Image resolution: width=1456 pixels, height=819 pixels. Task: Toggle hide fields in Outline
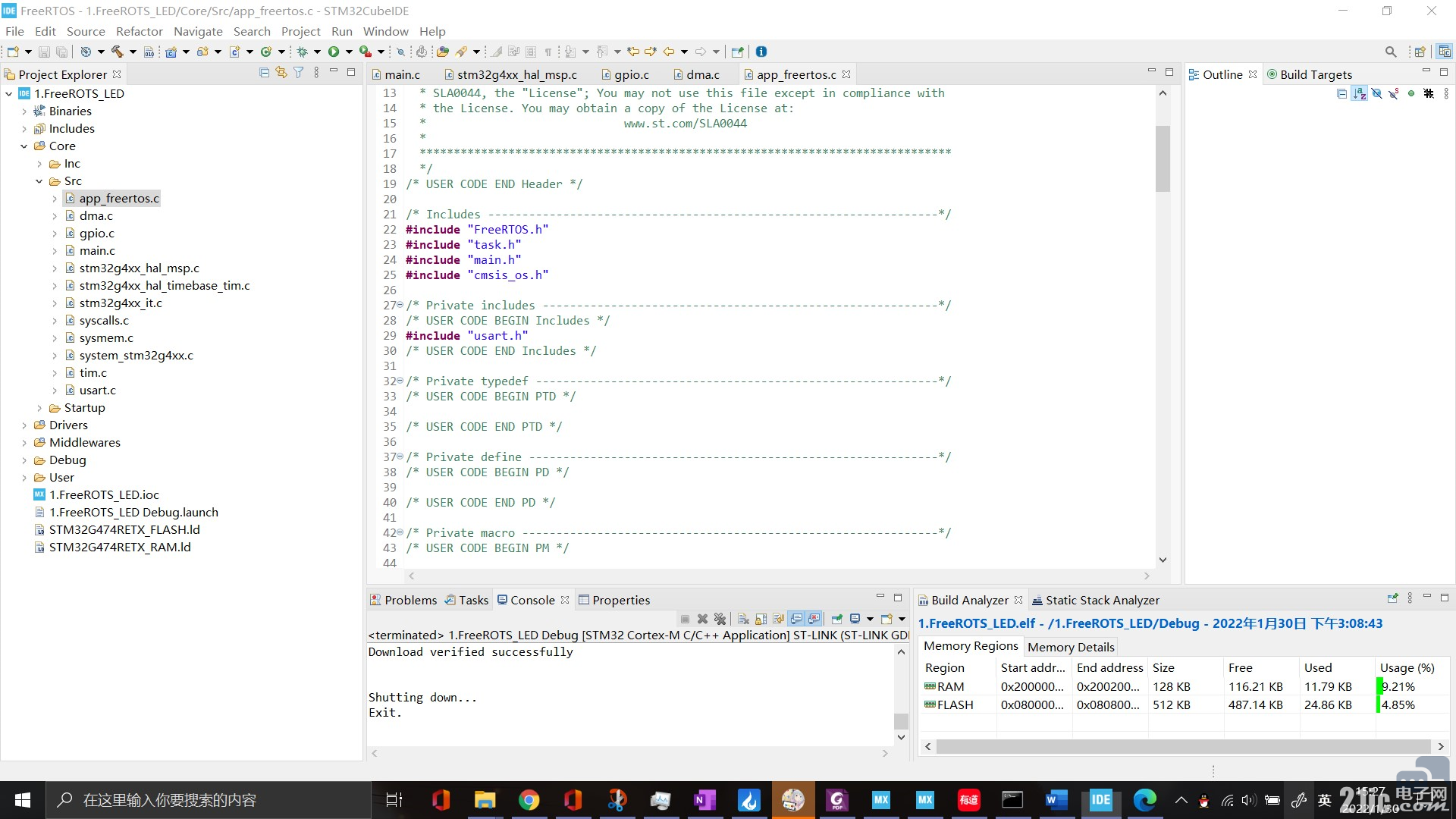point(1376,94)
